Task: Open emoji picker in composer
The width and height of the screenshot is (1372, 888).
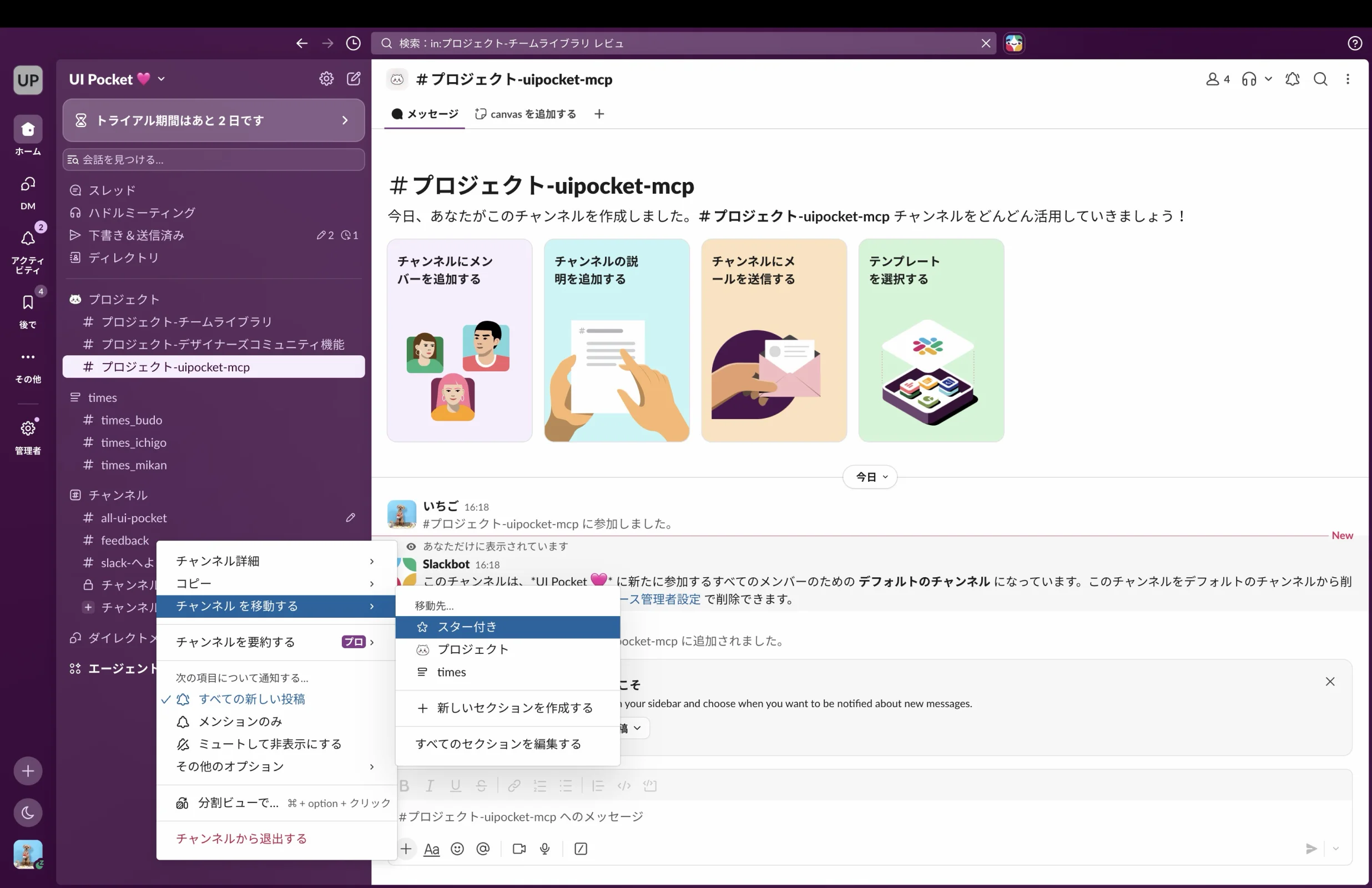Action: point(457,849)
